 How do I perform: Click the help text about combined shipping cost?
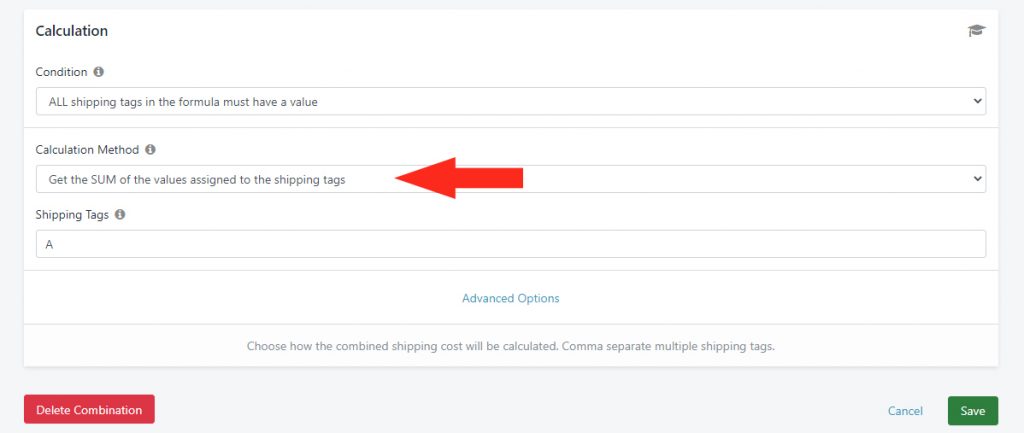click(511, 346)
